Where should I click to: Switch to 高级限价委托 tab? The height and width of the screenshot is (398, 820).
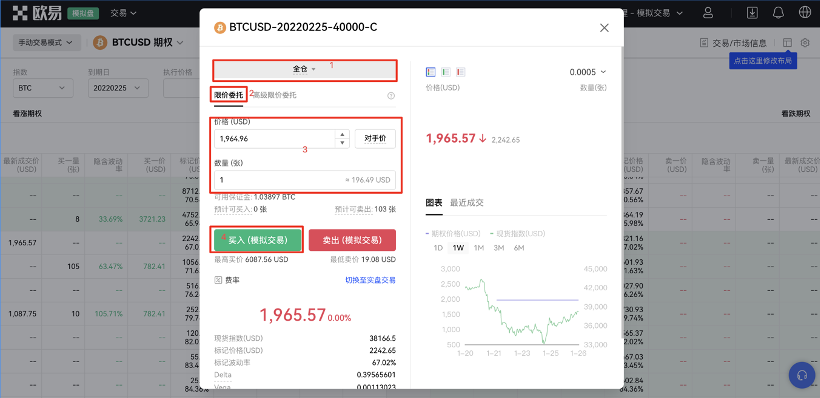[275, 95]
